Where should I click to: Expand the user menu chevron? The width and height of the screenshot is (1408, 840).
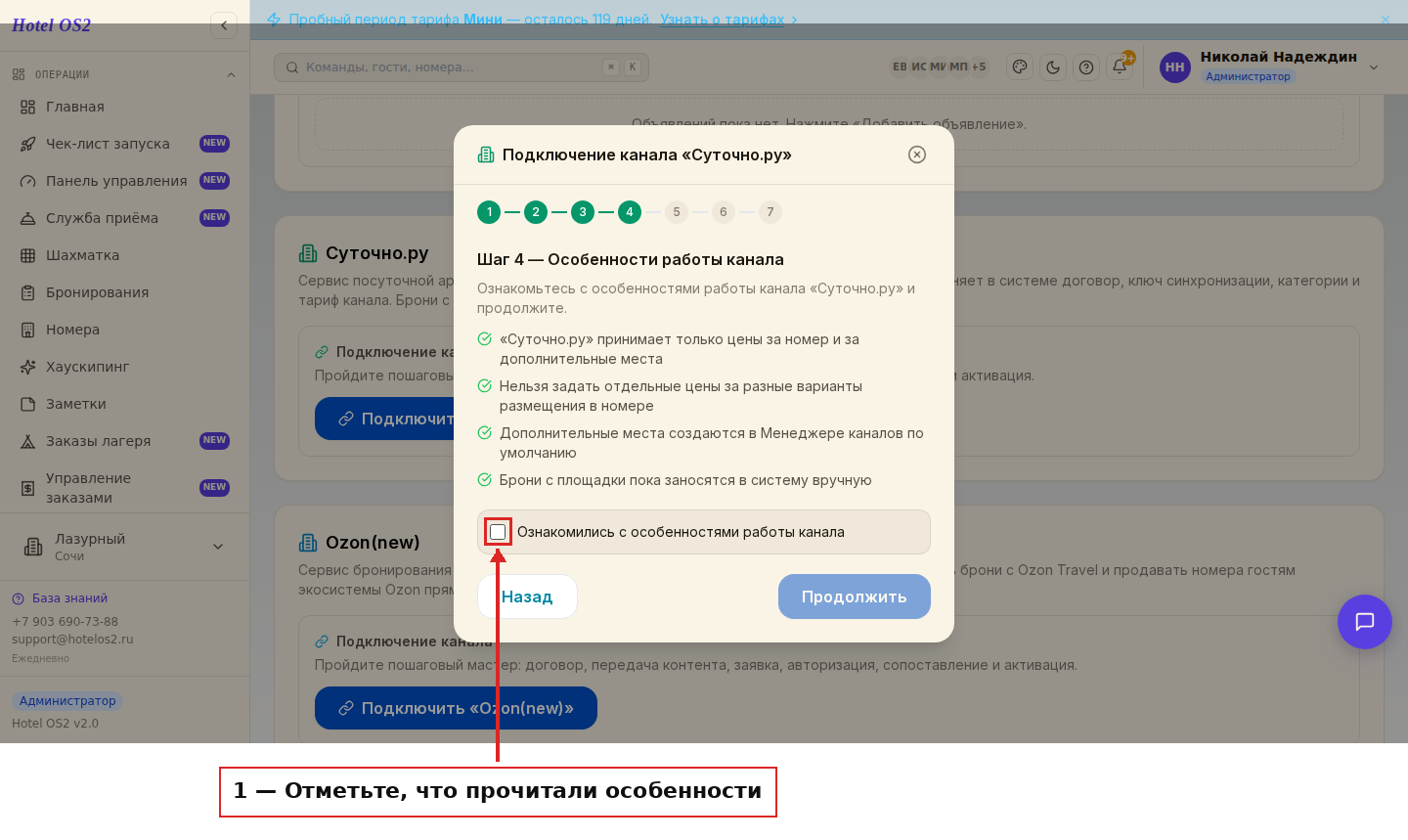pyautogui.click(x=1374, y=67)
